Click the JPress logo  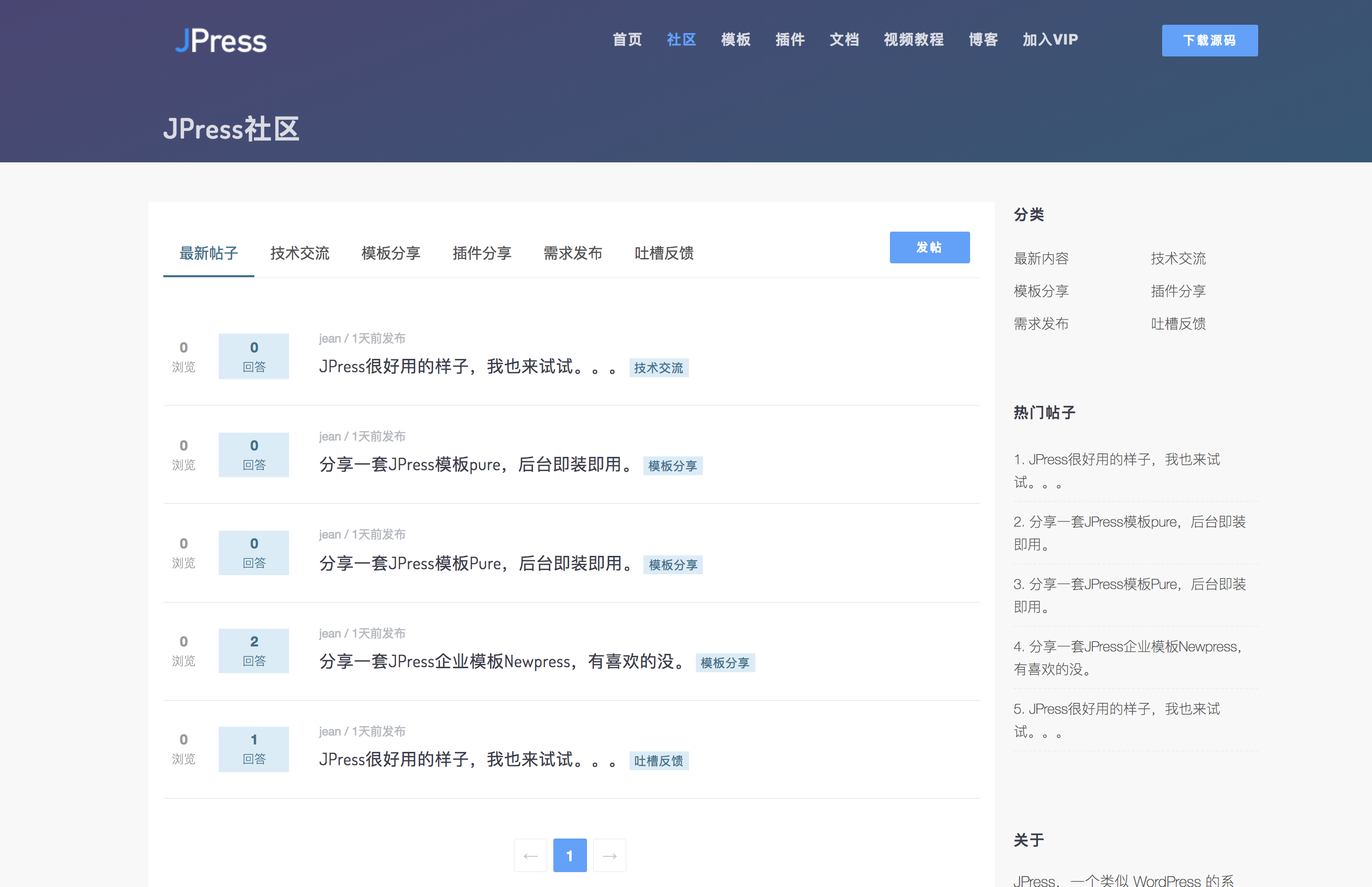coord(221,40)
